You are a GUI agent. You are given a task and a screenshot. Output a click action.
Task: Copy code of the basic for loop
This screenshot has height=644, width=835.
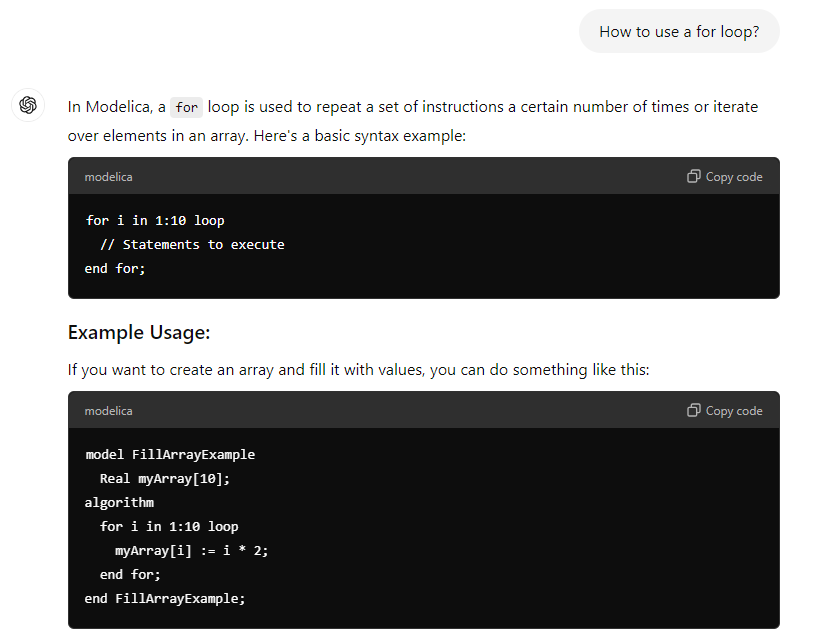tap(725, 177)
